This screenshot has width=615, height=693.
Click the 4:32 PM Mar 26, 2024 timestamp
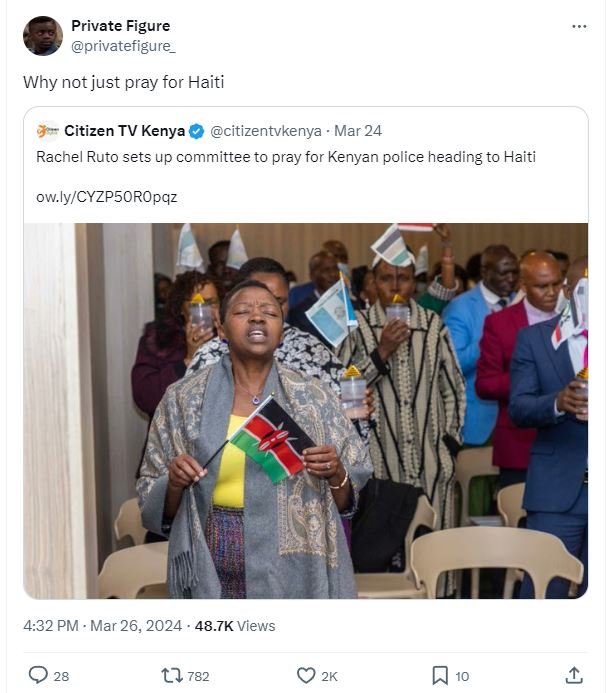click(x=102, y=626)
